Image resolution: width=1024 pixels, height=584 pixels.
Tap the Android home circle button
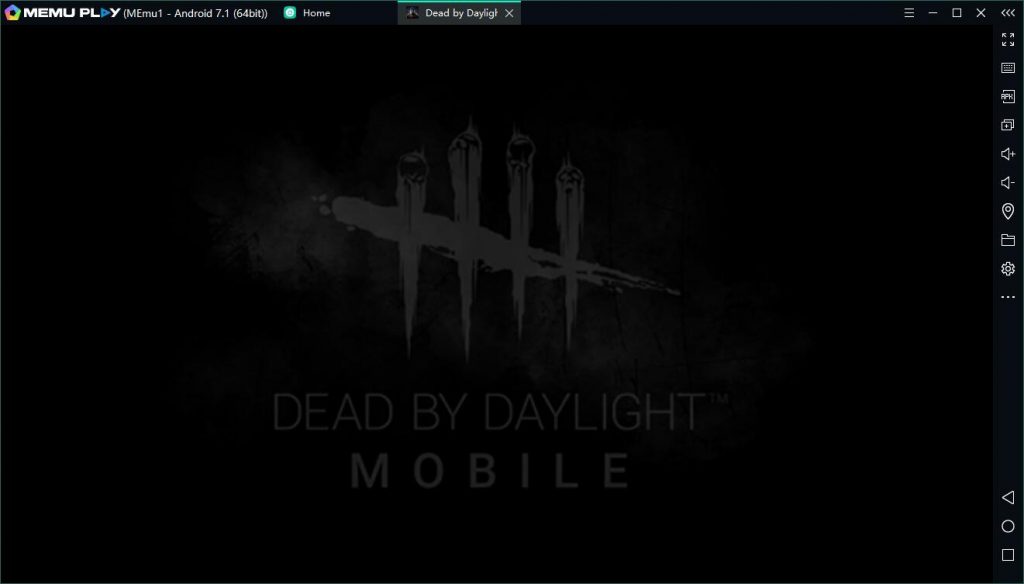coord(1008,527)
